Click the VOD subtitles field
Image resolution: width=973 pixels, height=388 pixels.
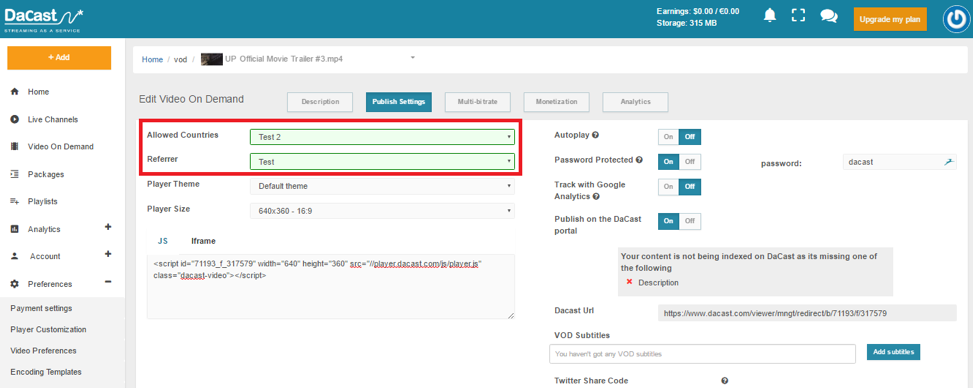[702, 354]
